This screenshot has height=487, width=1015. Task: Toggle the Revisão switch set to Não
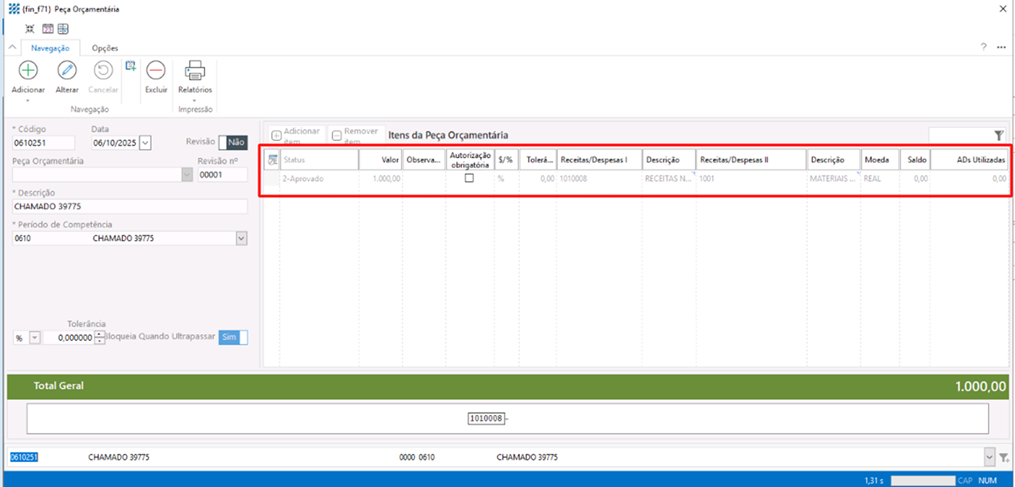(232, 143)
